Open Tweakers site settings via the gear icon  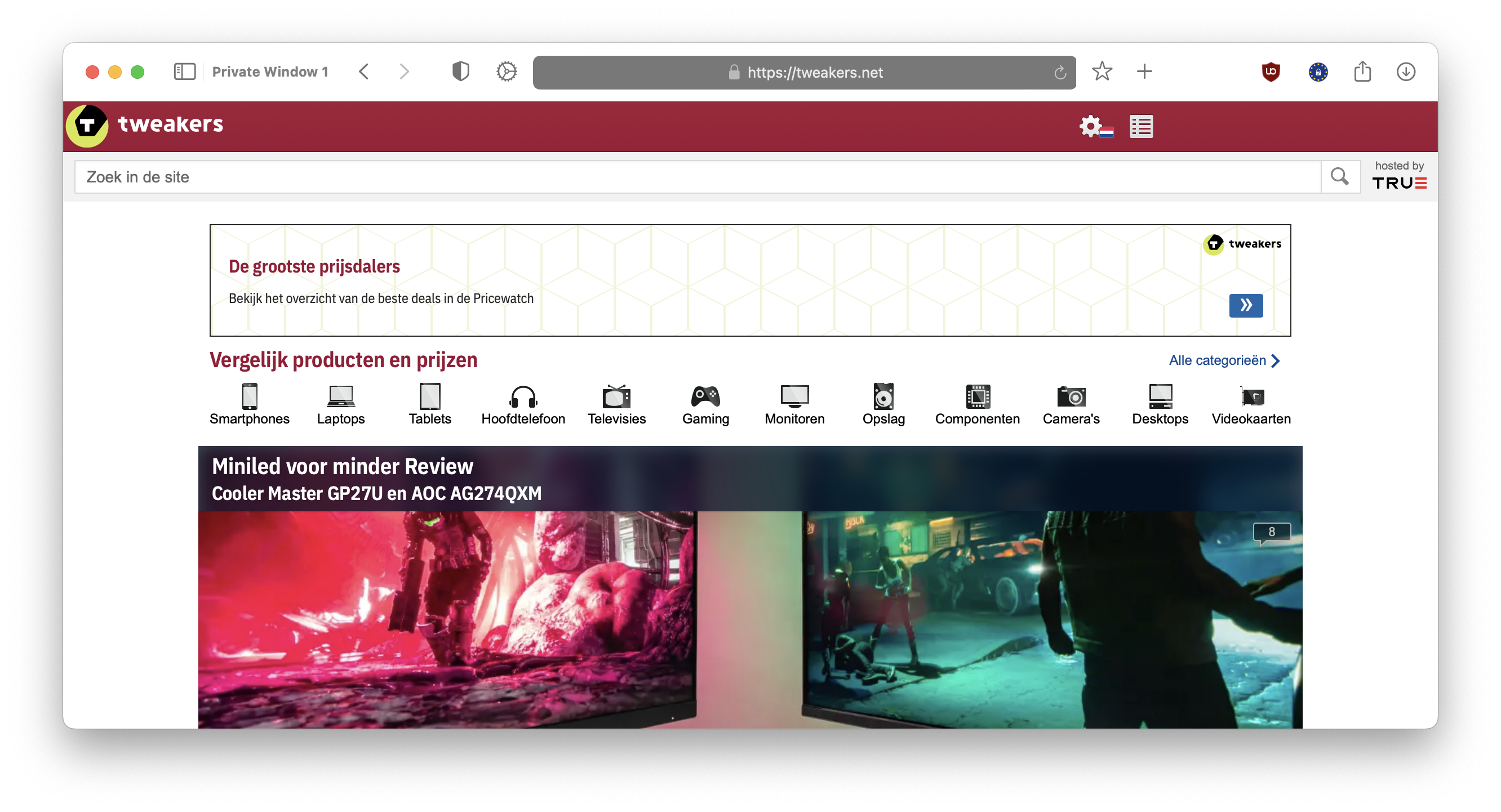[1089, 126]
